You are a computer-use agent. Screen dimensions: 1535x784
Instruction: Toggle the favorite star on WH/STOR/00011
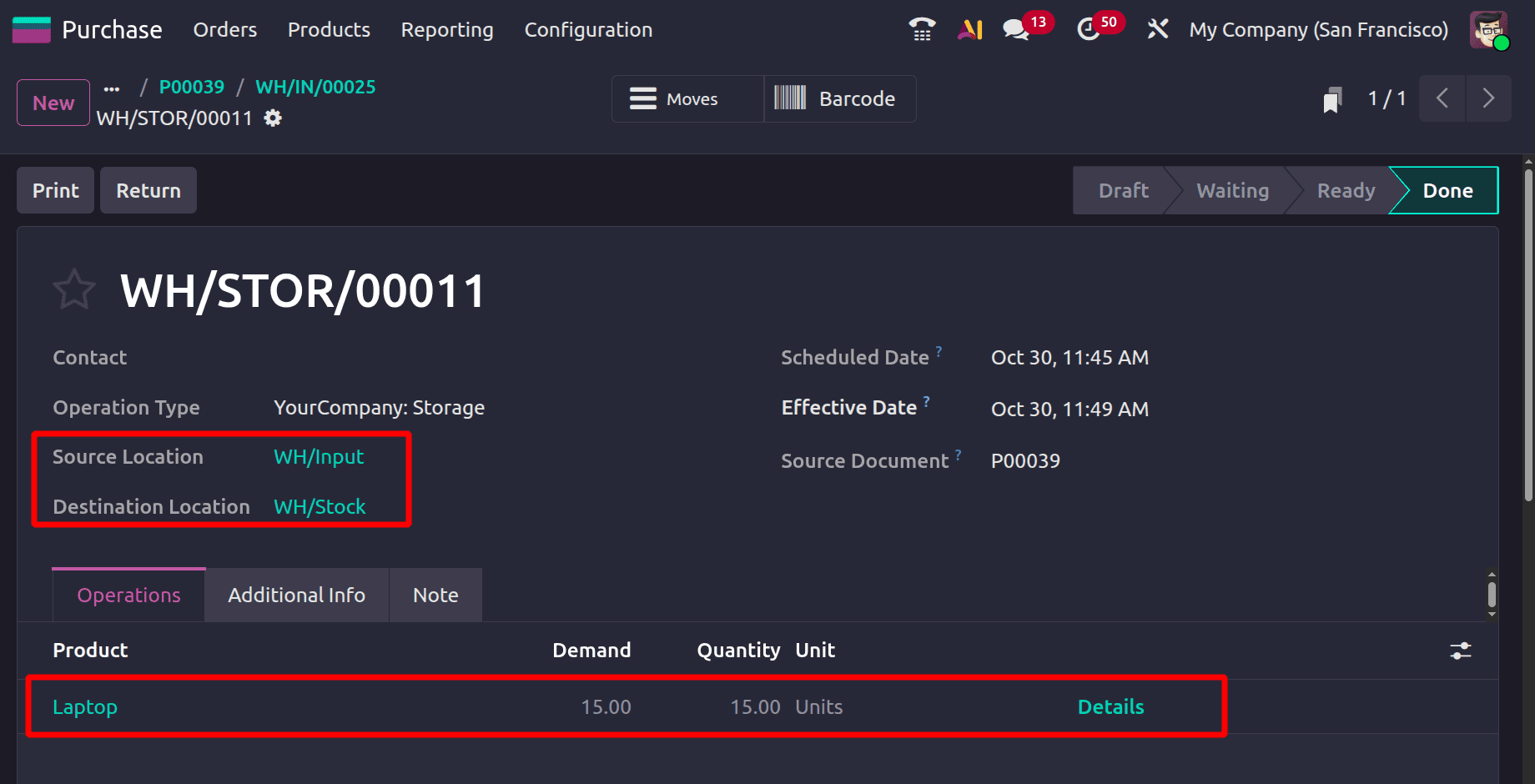tap(74, 289)
